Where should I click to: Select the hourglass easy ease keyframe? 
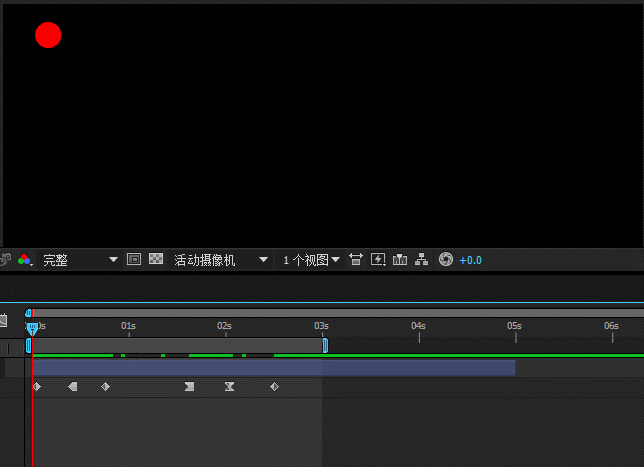coord(230,386)
